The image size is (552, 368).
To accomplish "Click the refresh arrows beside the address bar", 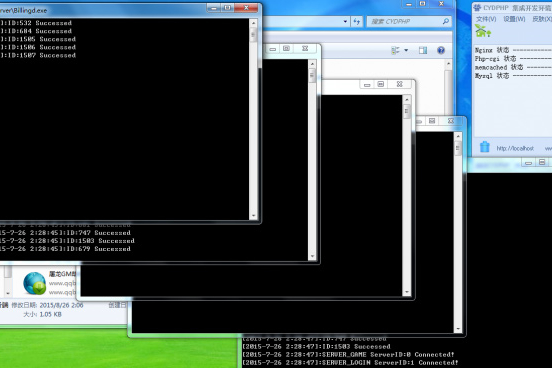I will point(357,21).
